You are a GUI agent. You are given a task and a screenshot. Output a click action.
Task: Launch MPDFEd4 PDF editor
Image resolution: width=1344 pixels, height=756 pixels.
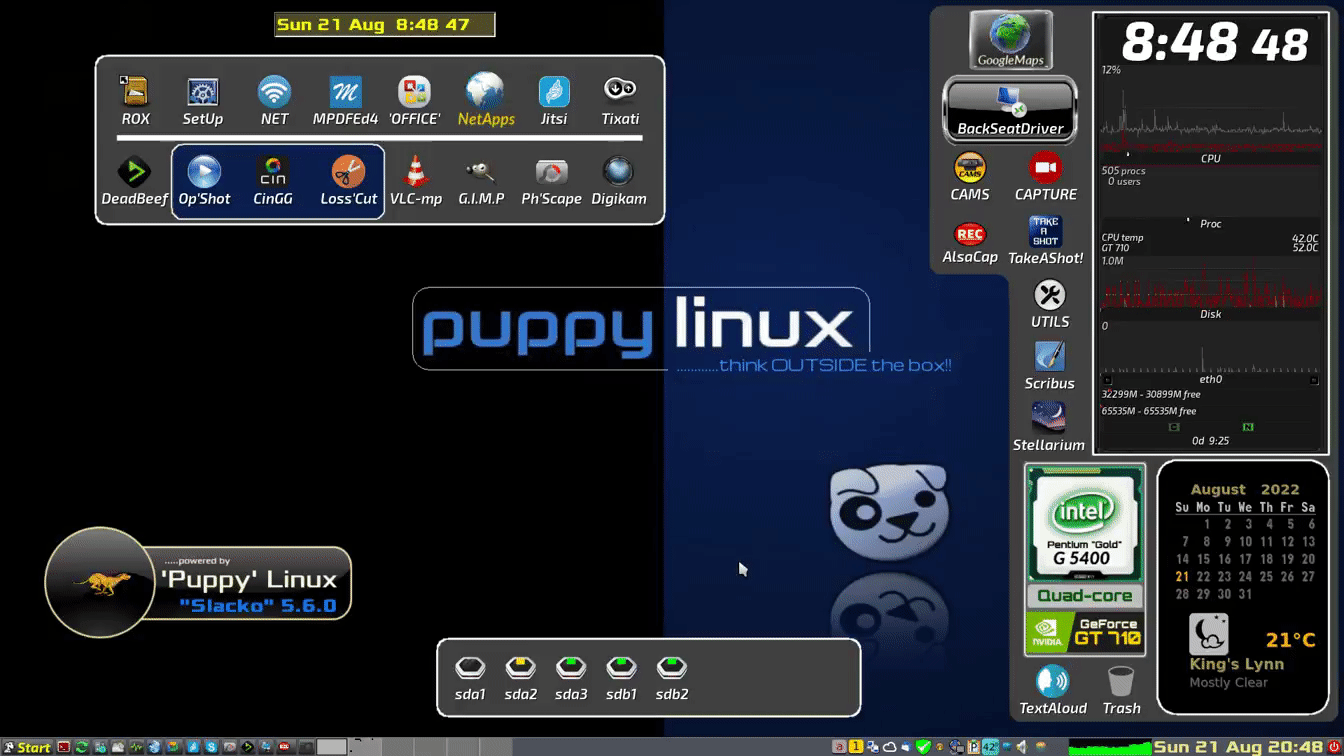(x=345, y=101)
